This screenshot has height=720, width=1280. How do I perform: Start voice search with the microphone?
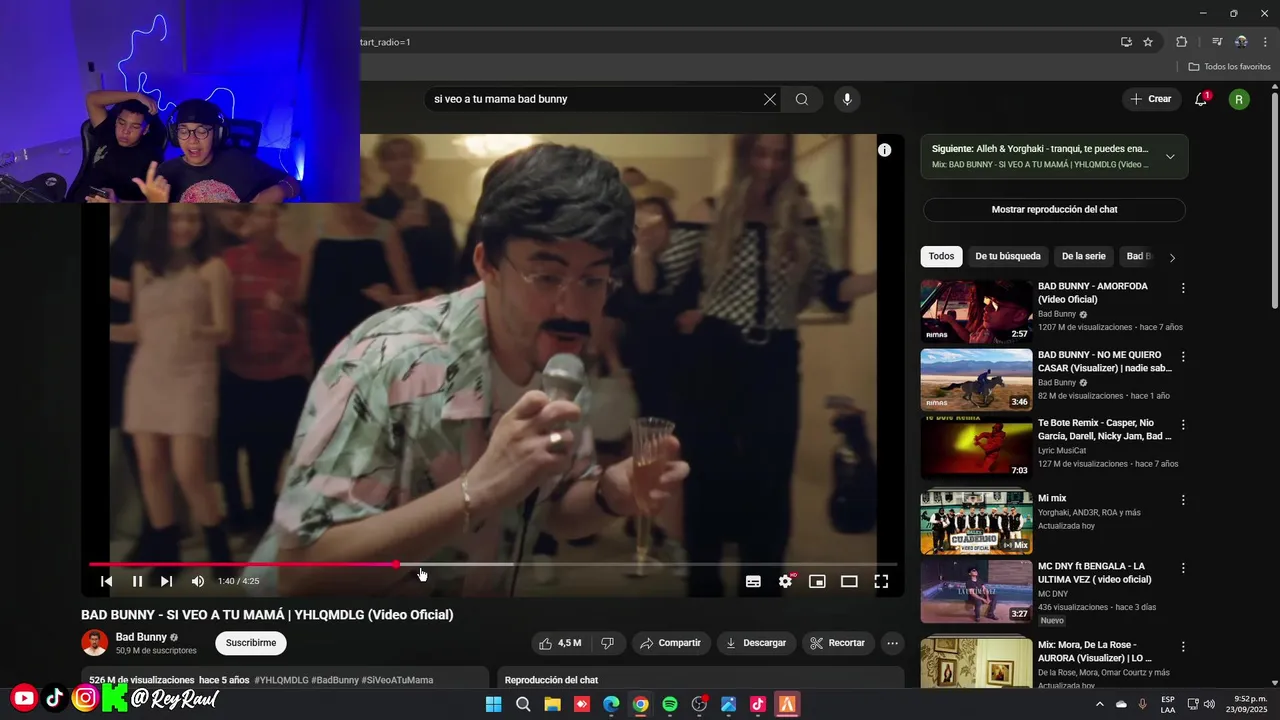[847, 99]
